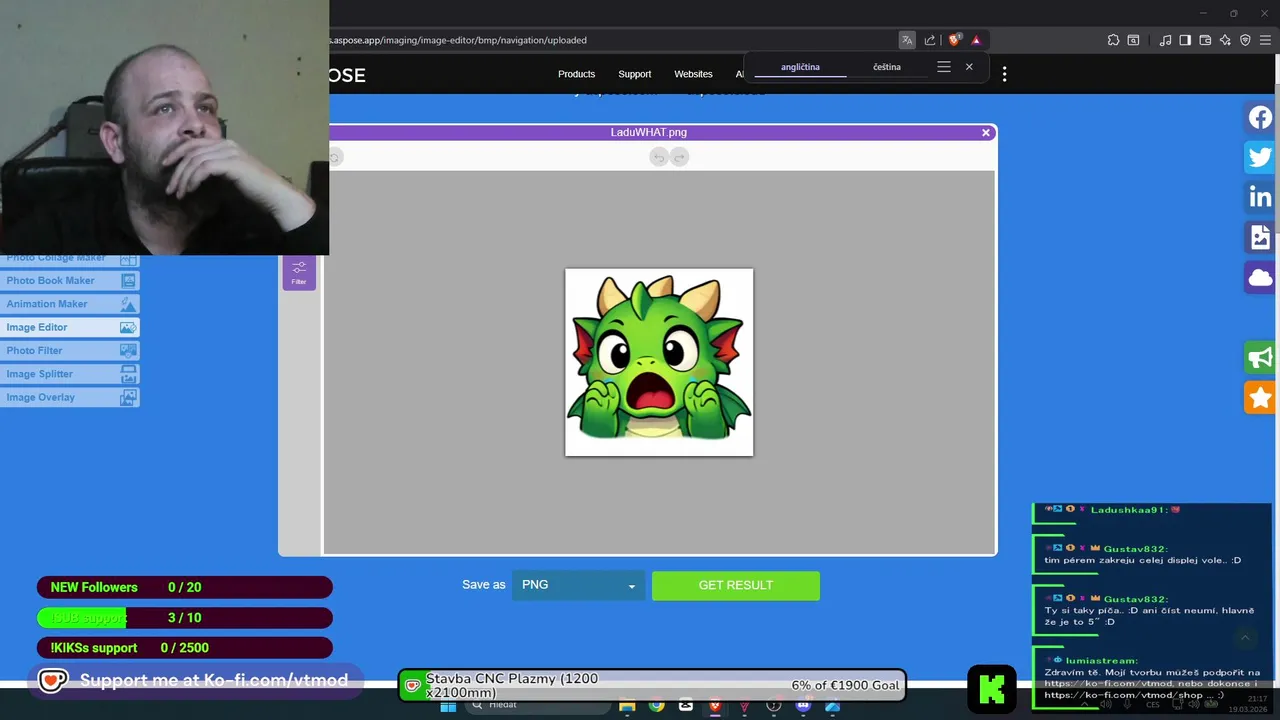The width and height of the screenshot is (1280, 720).
Task: Open the Filter tool in editor sidebar
Action: click(299, 272)
